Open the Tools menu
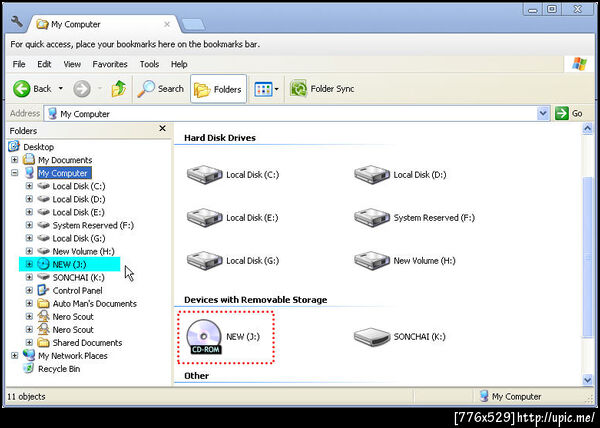This screenshot has width=600, height=428. pos(149,64)
